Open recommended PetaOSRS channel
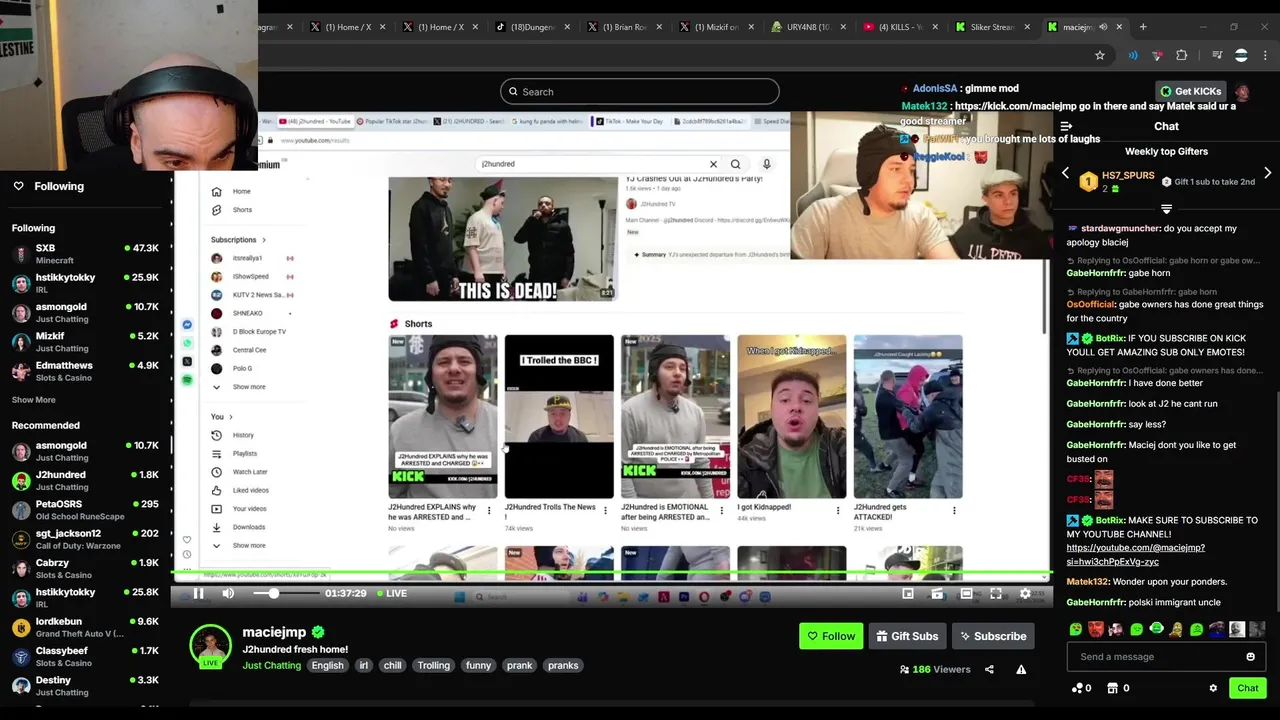Image resolution: width=1280 pixels, height=720 pixels. coord(85,510)
